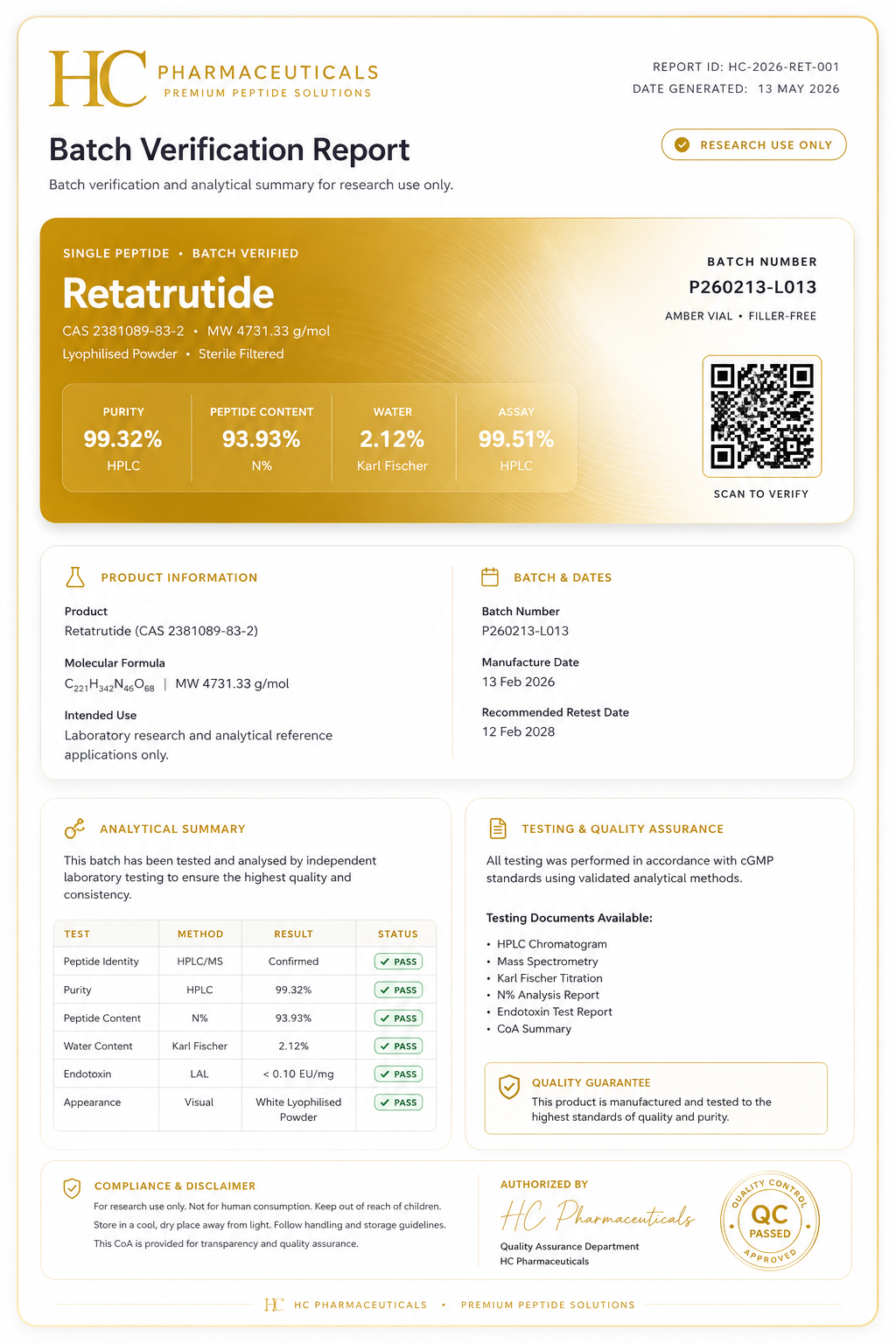Screen dimensions: 896x1344
Task: Click the Assay 99.51% stat tile
Action: pos(516,438)
